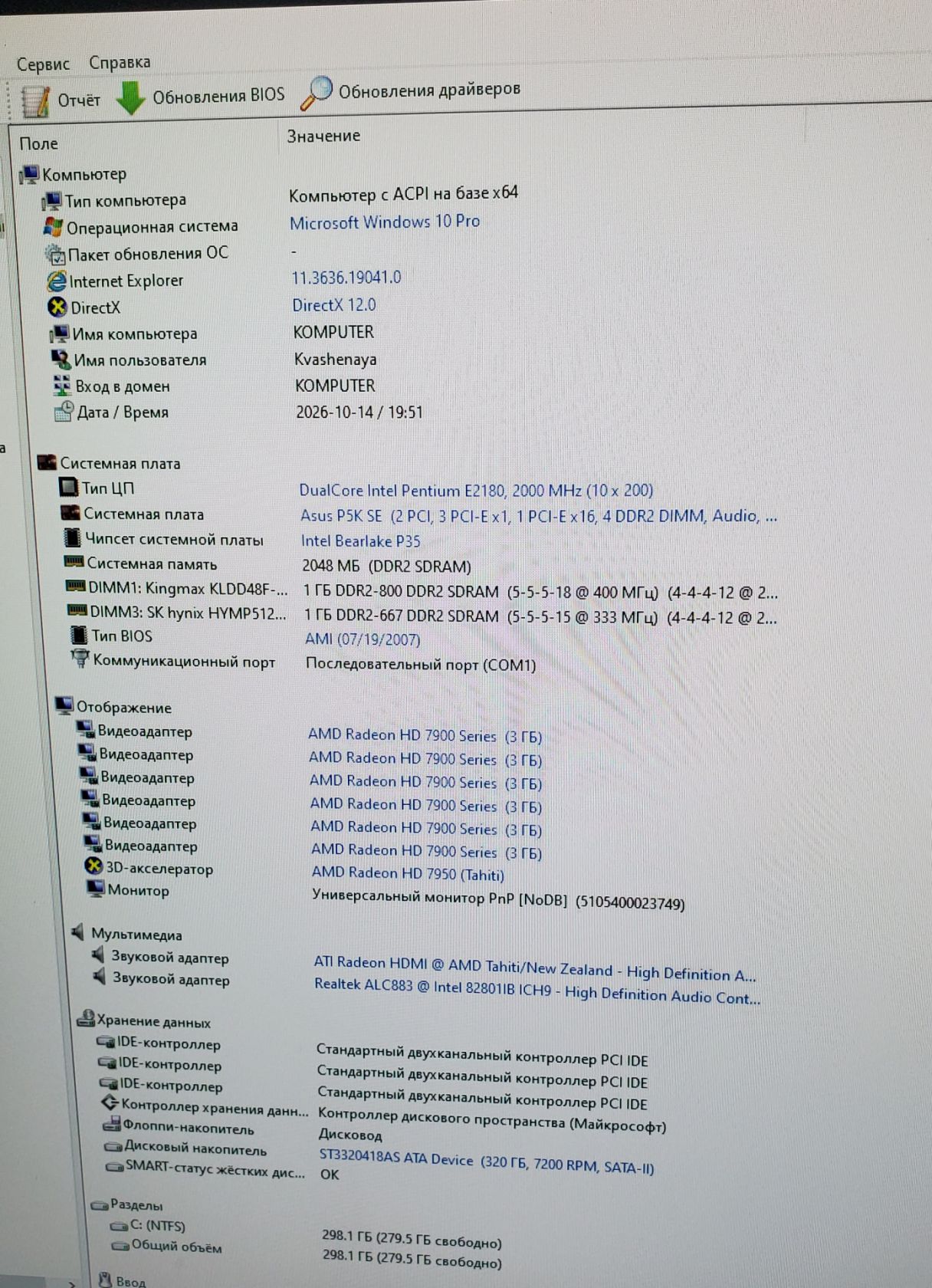Open the Сервис menu
Image resolution: width=932 pixels, height=1288 pixels.
[43, 64]
